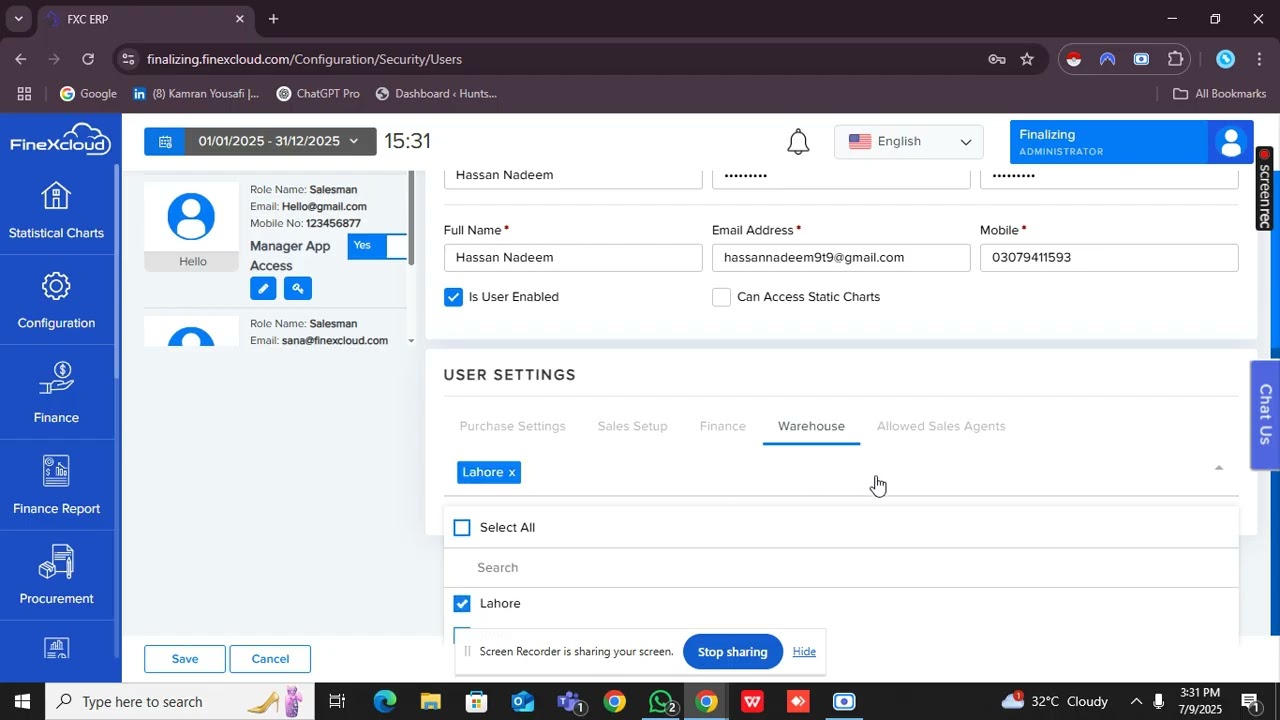Open WhatsApp from the taskbar
The image size is (1280, 720).
click(x=661, y=702)
